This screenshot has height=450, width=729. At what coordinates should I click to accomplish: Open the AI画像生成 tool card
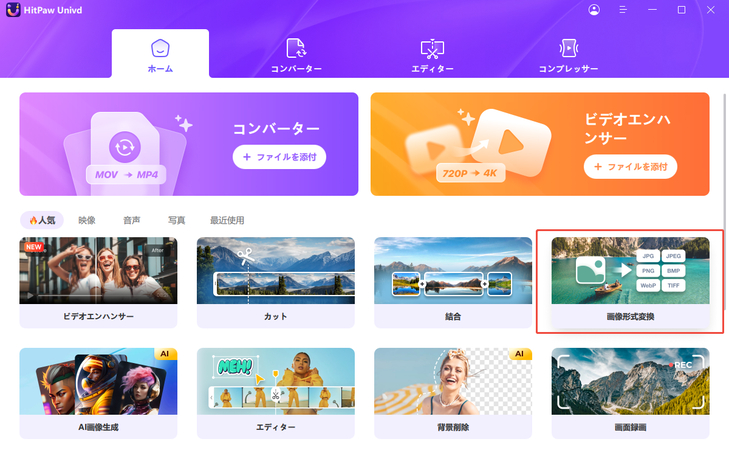point(98,393)
